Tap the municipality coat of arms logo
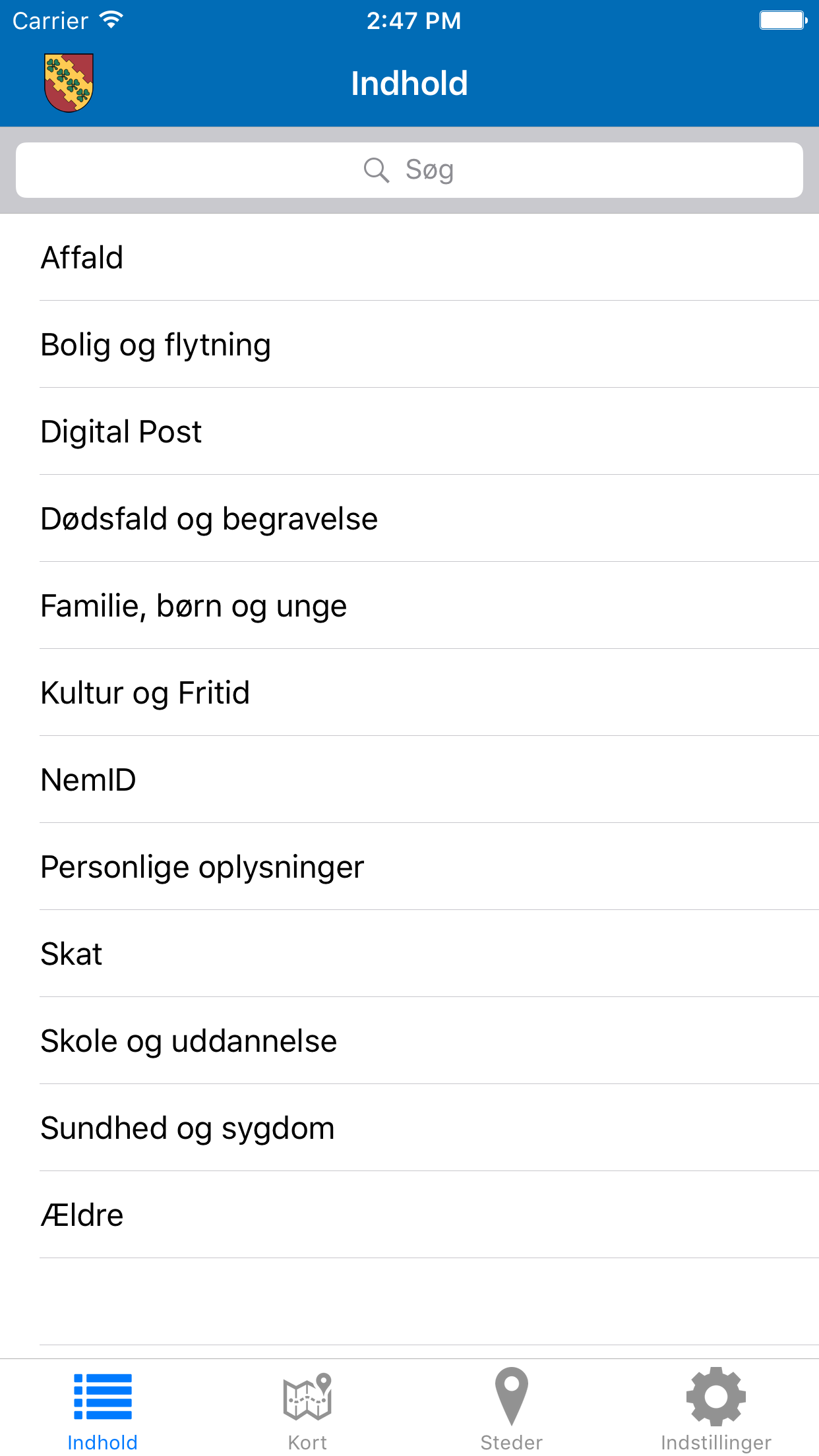Screen dimensions: 819x1456 click(69, 83)
